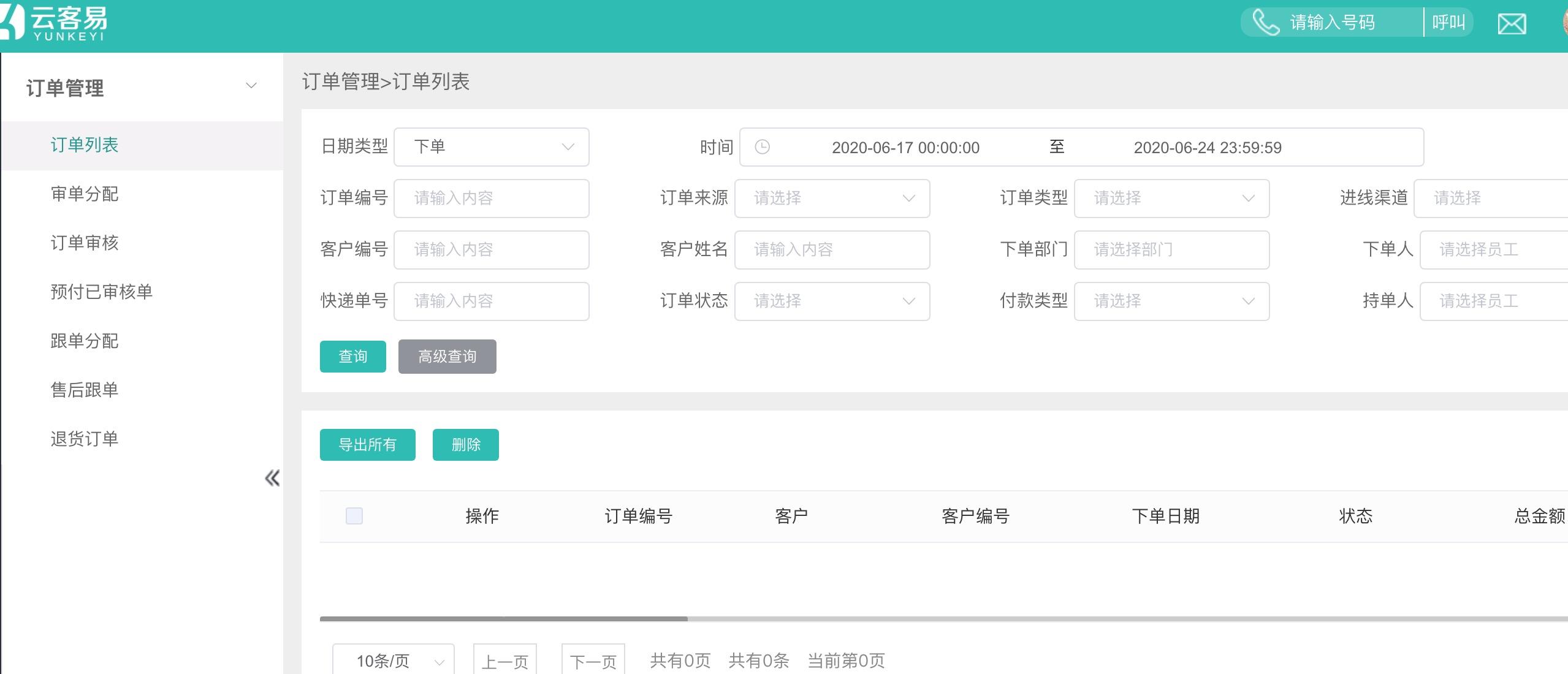Click the 查询 button
Image resolution: width=1568 pixels, height=674 pixels.
click(353, 357)
